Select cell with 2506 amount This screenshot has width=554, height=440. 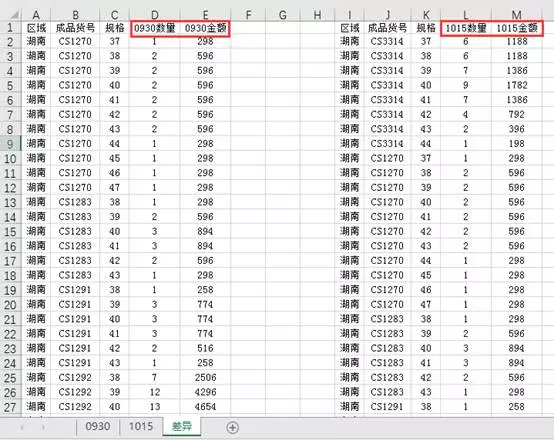(x=205, y=377)
